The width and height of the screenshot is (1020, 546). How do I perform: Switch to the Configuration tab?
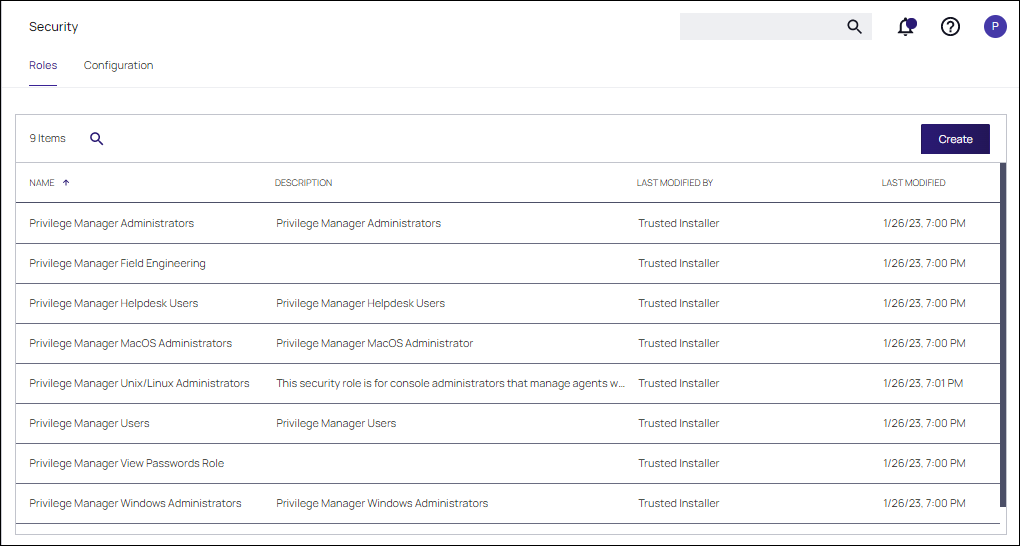tap(118, 66)
